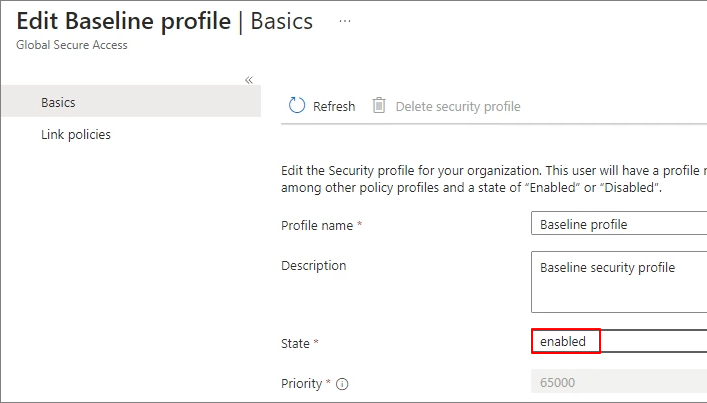Click the Description label
Image resolution: width=707 pixels, height=403 pixels.
click(313, 266)
